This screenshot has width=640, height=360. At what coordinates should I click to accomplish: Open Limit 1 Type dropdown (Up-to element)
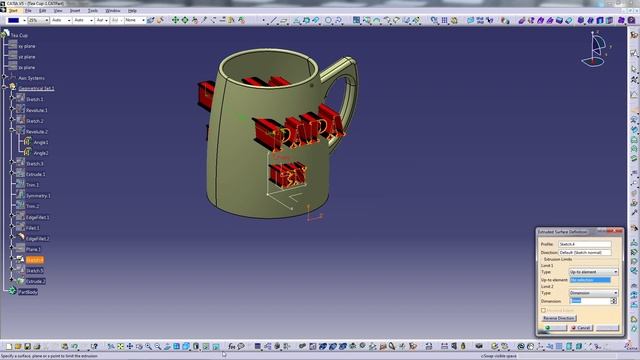click(x=593, y=272)
